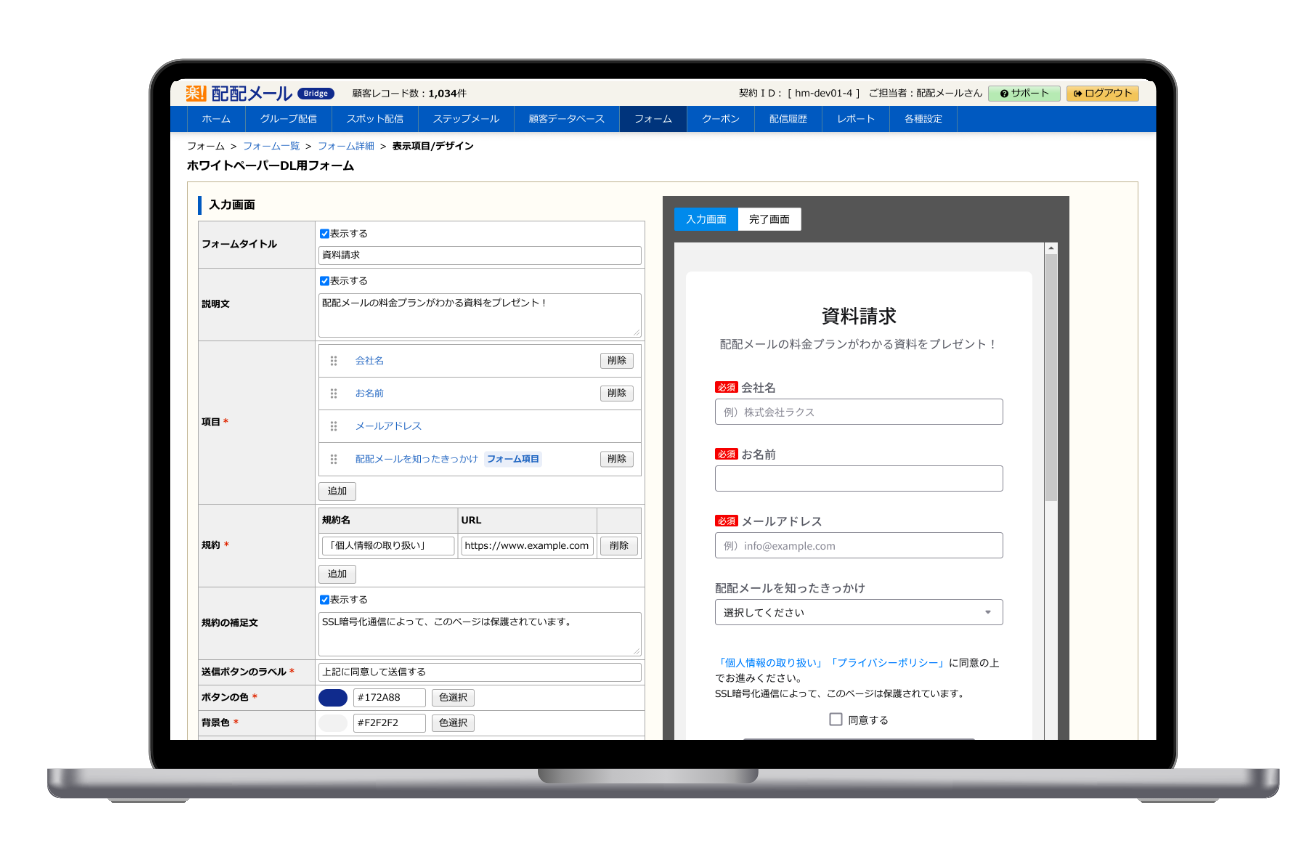Click the 説明文 text area
Image resolution: width=1298 pixels, height=845 pixels.
tap(480, 315)
